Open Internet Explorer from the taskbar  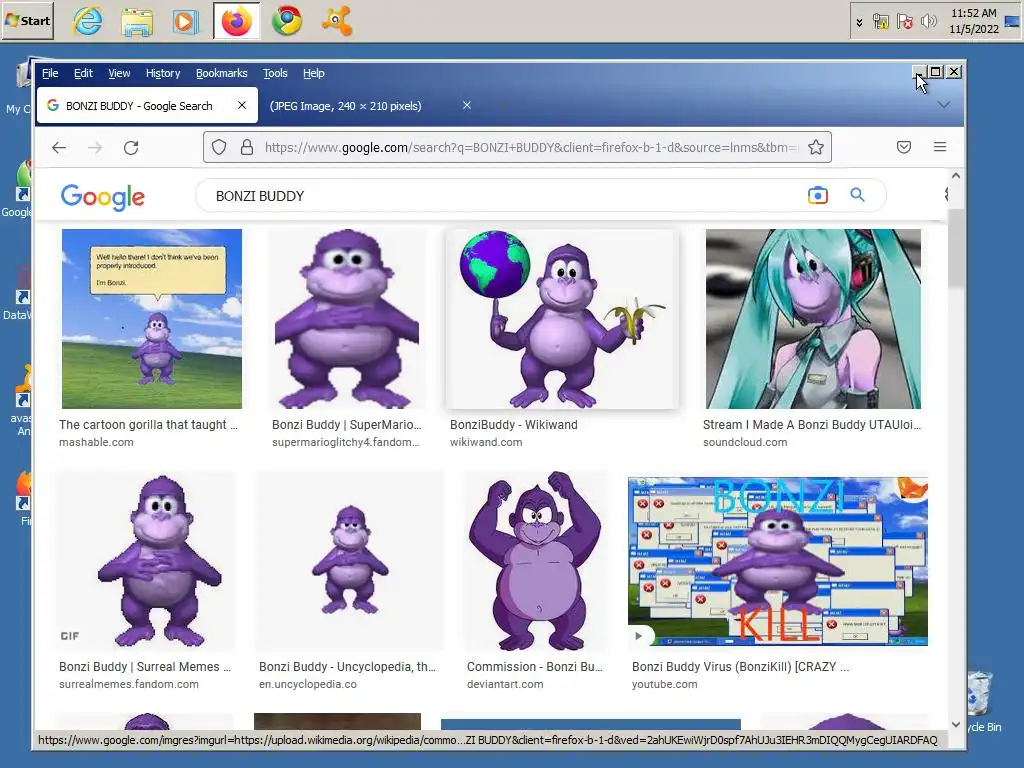(x=88, y=21)
